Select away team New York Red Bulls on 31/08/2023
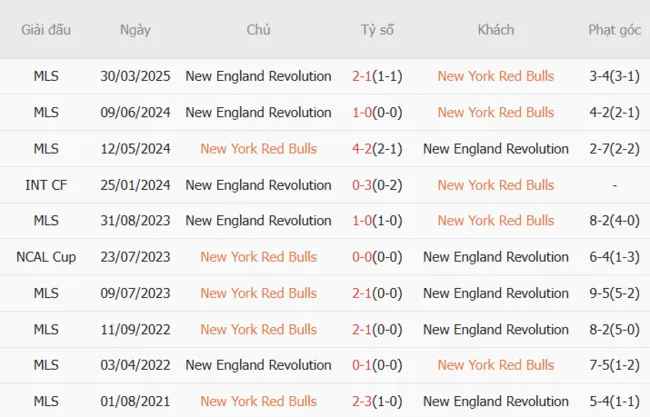Image resolution: width=650 pixels, height=417 pixels. click(x=495, y=221)
